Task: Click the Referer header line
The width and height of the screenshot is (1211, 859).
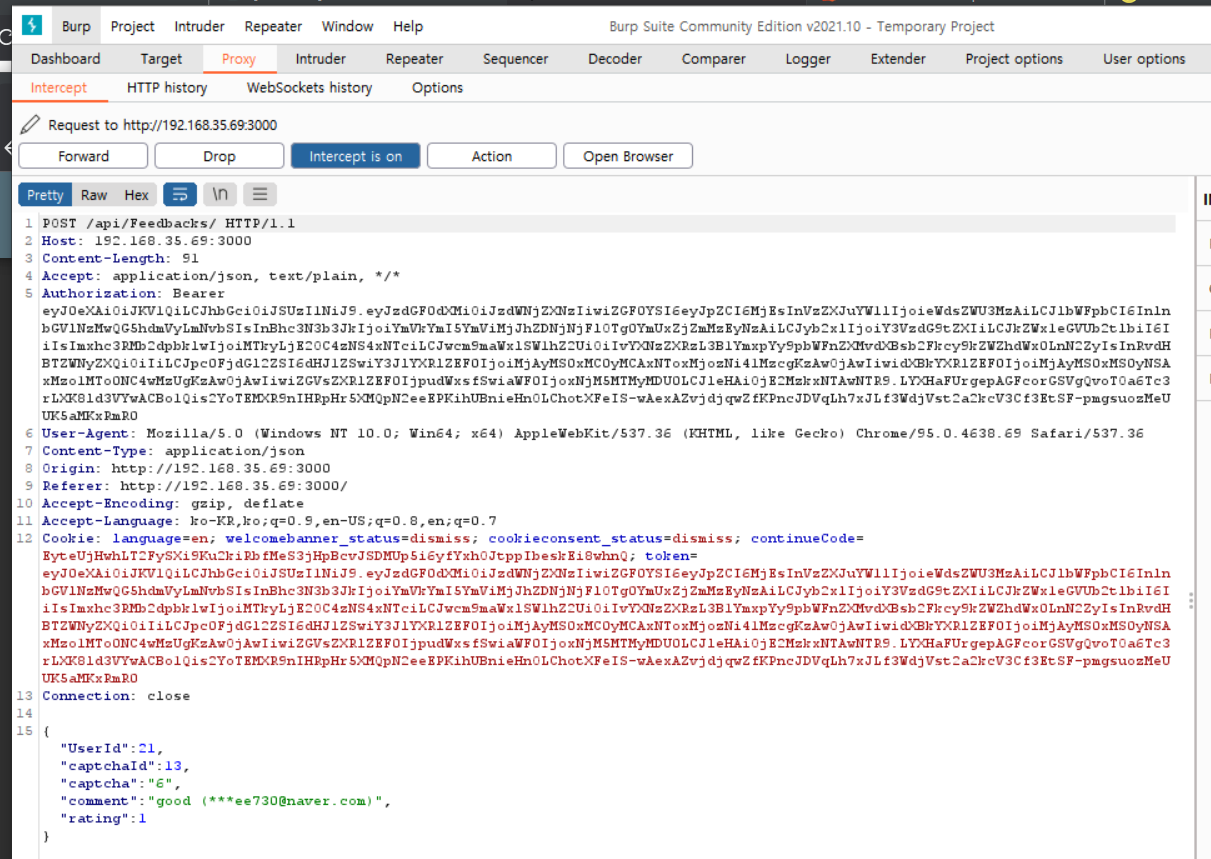Action: (195, 486)
